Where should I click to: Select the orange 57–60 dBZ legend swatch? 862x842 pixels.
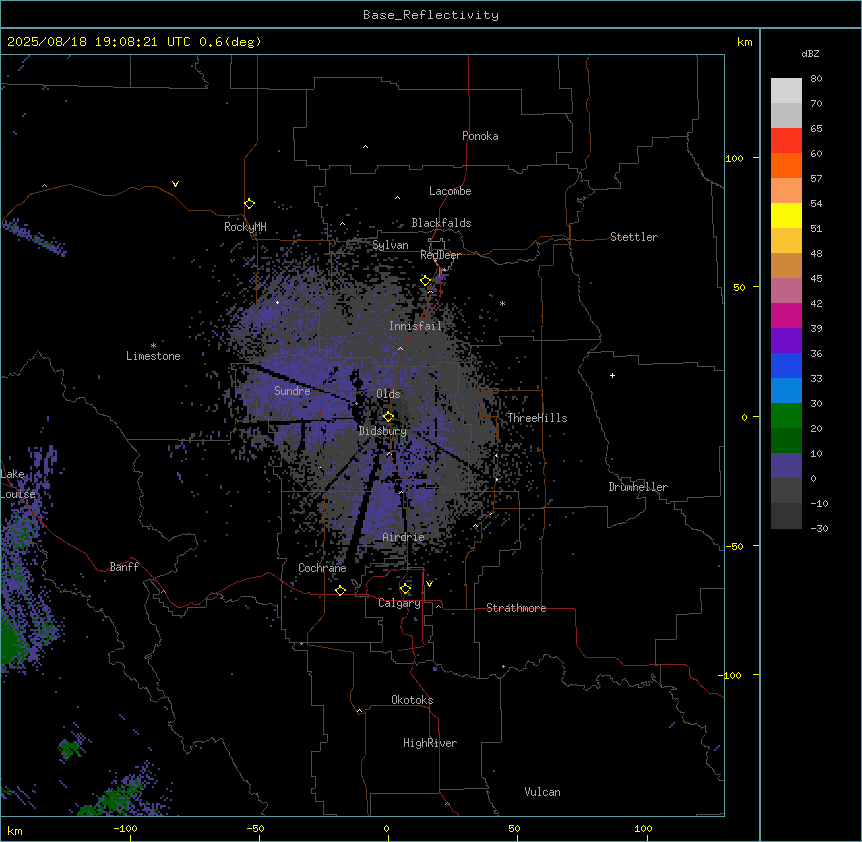(x=786, y=165)
